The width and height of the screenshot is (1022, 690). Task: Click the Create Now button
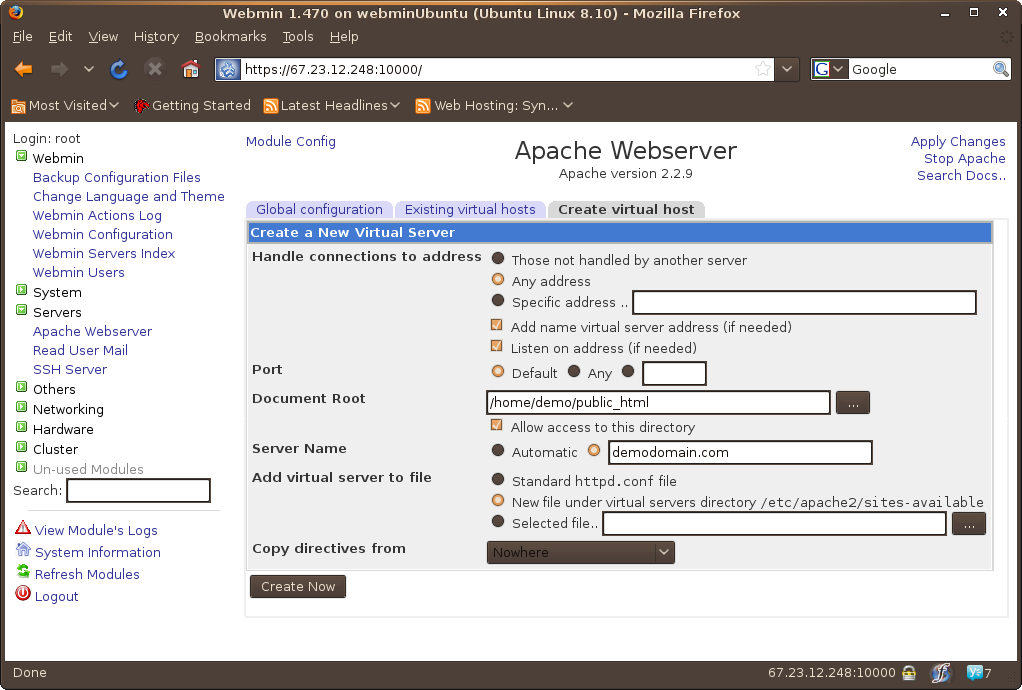pos(298,586)
